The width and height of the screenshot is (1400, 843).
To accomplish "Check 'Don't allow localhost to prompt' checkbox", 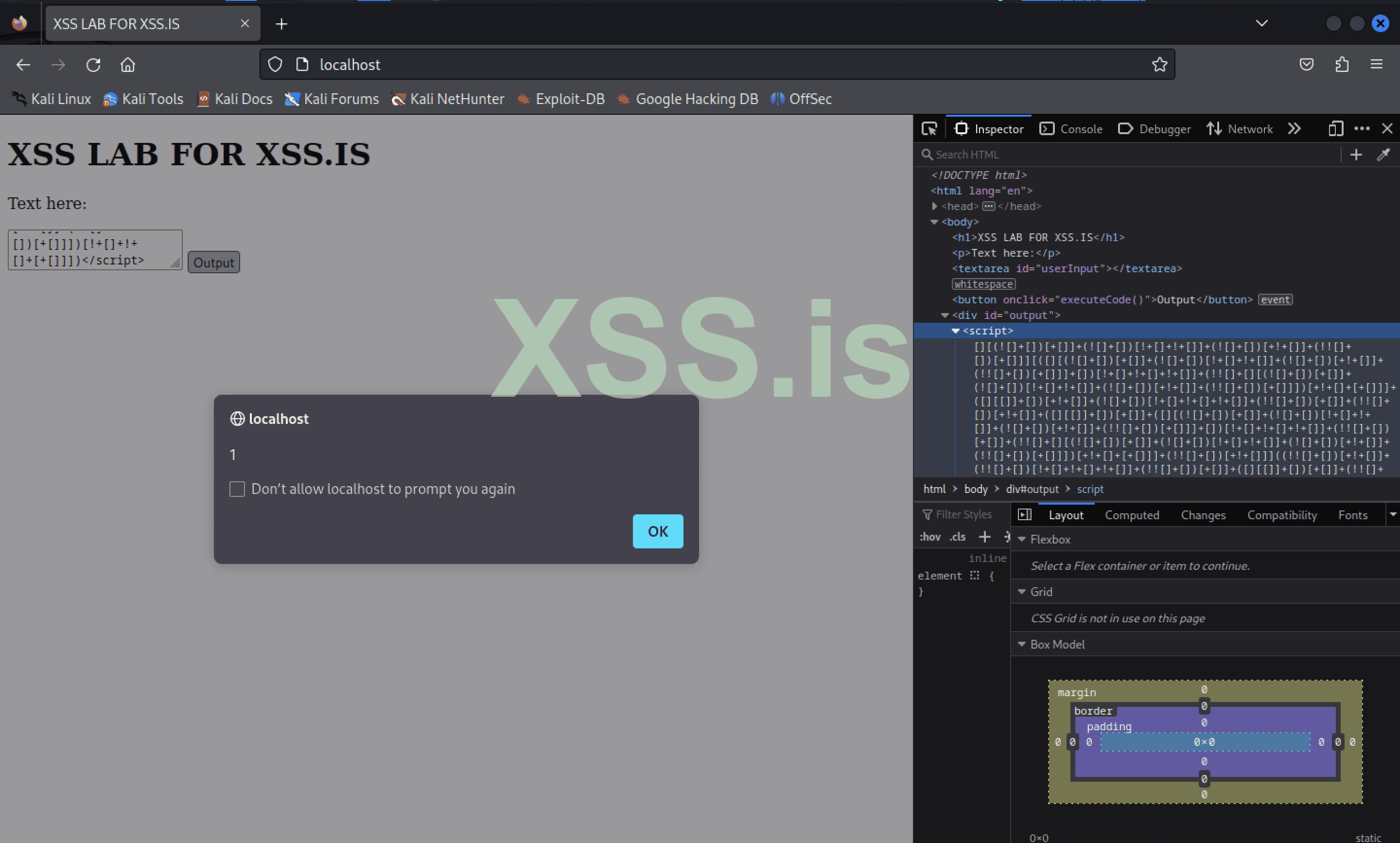I will point(237,489).
